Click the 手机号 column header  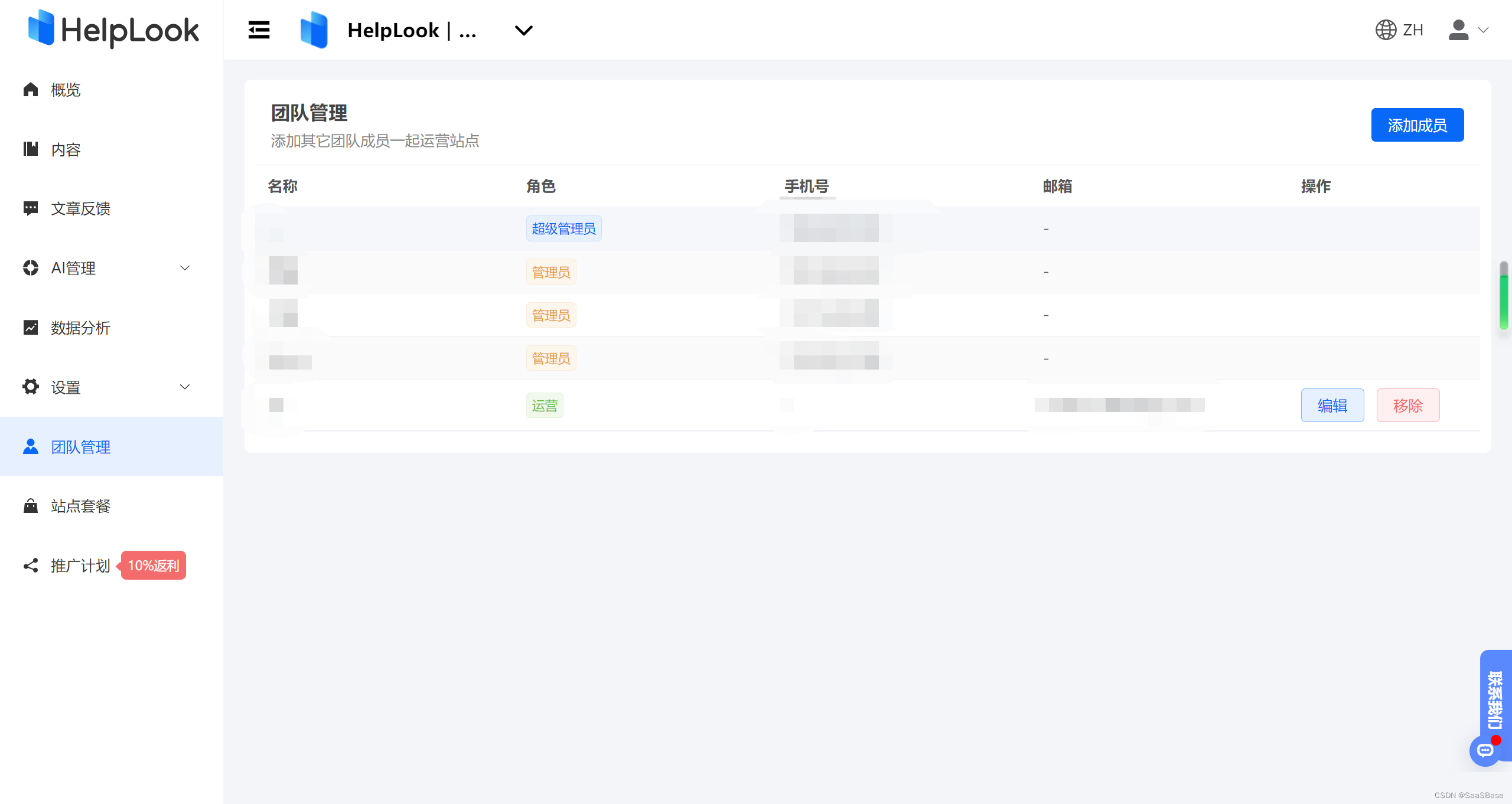807,187
